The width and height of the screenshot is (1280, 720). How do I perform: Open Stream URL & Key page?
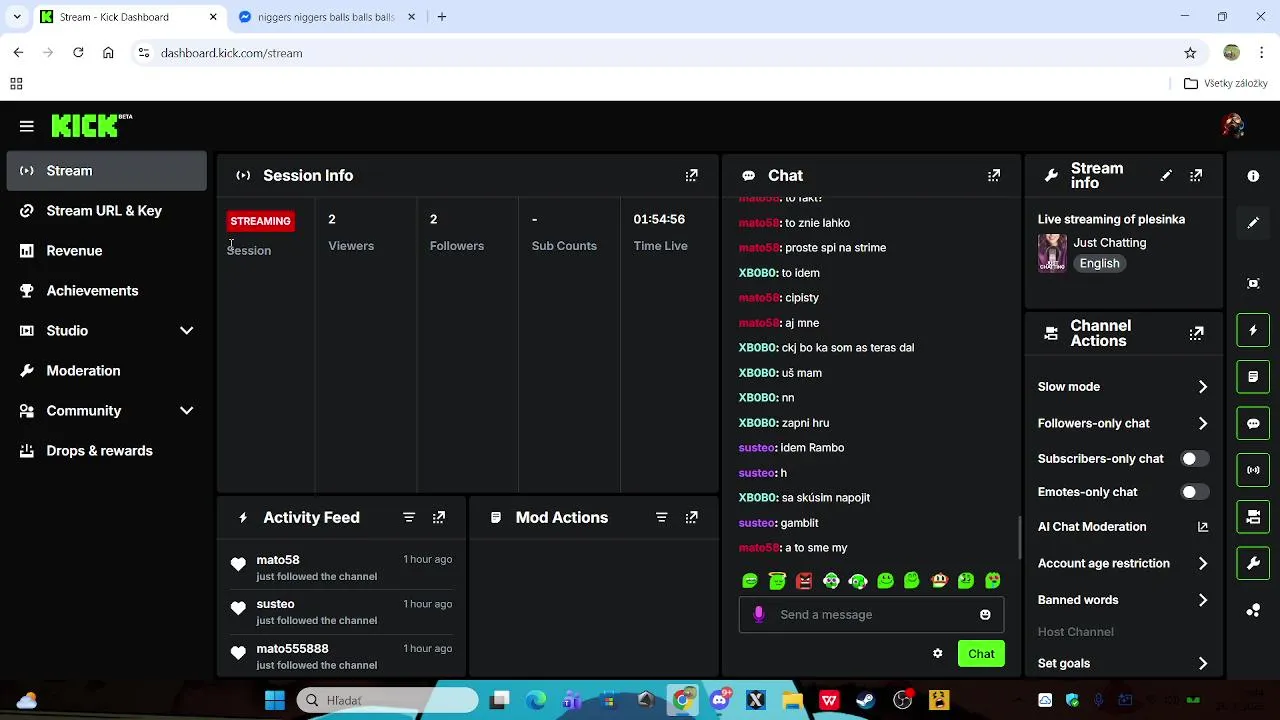point(106,211)
